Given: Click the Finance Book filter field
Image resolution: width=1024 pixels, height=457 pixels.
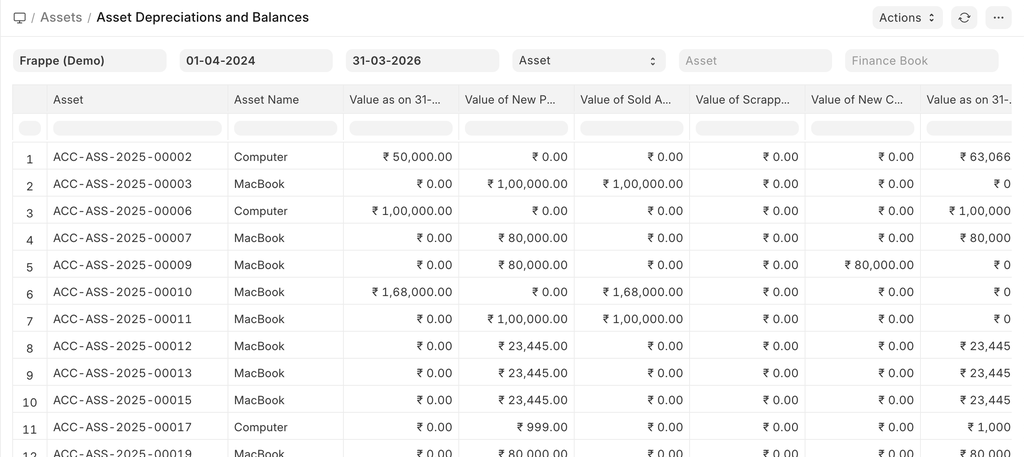Looking at the screenshot, I should coord(921,61).
